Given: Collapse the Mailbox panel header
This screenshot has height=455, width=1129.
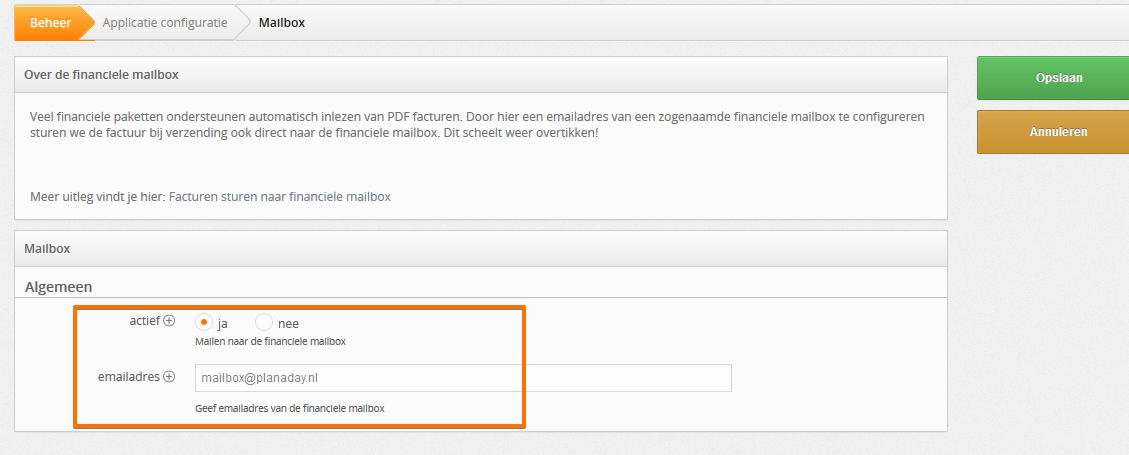Looking at the screenshot, I should coord(481,248).
